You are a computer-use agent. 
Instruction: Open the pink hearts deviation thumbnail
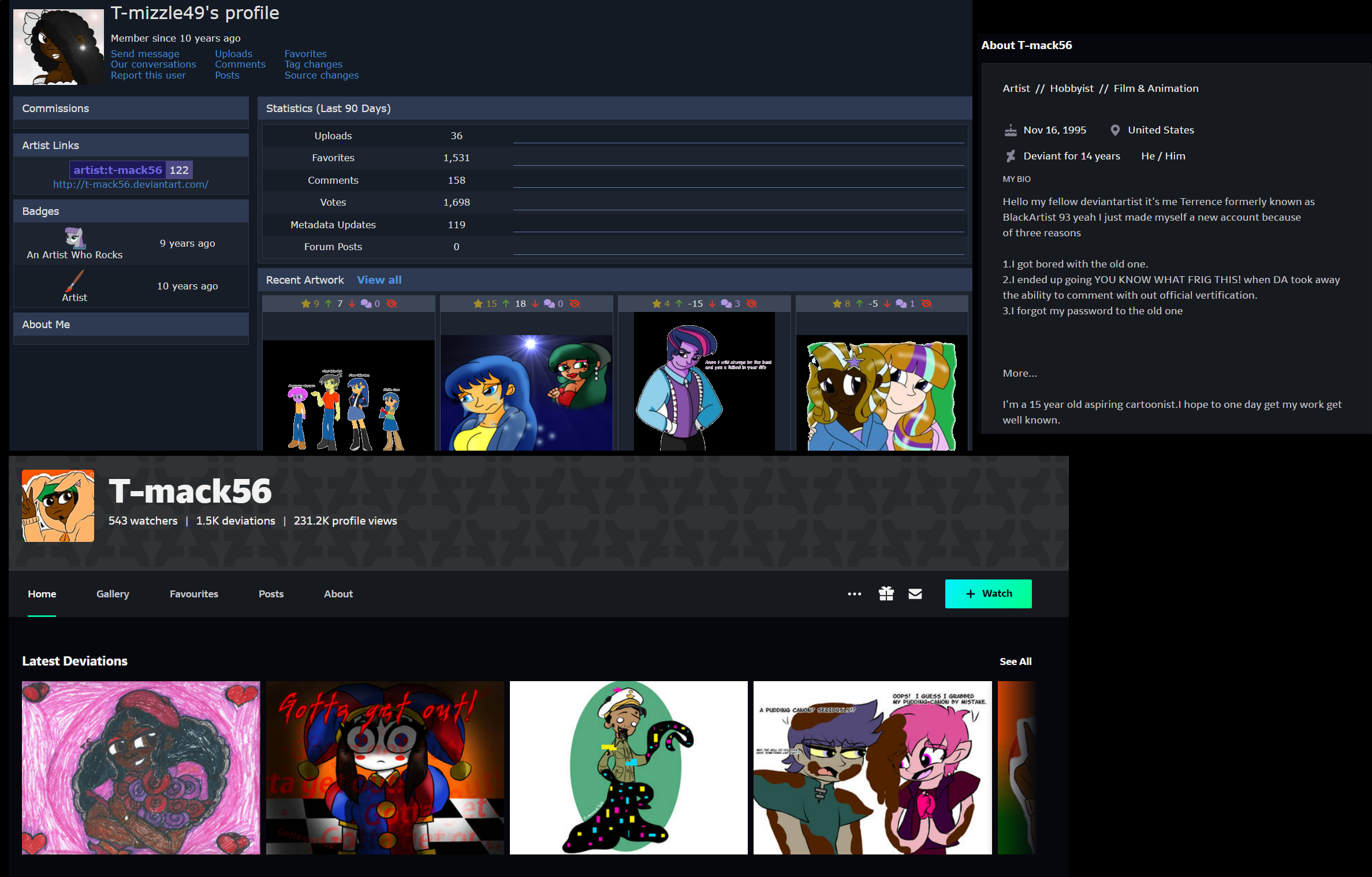[141, 768]
